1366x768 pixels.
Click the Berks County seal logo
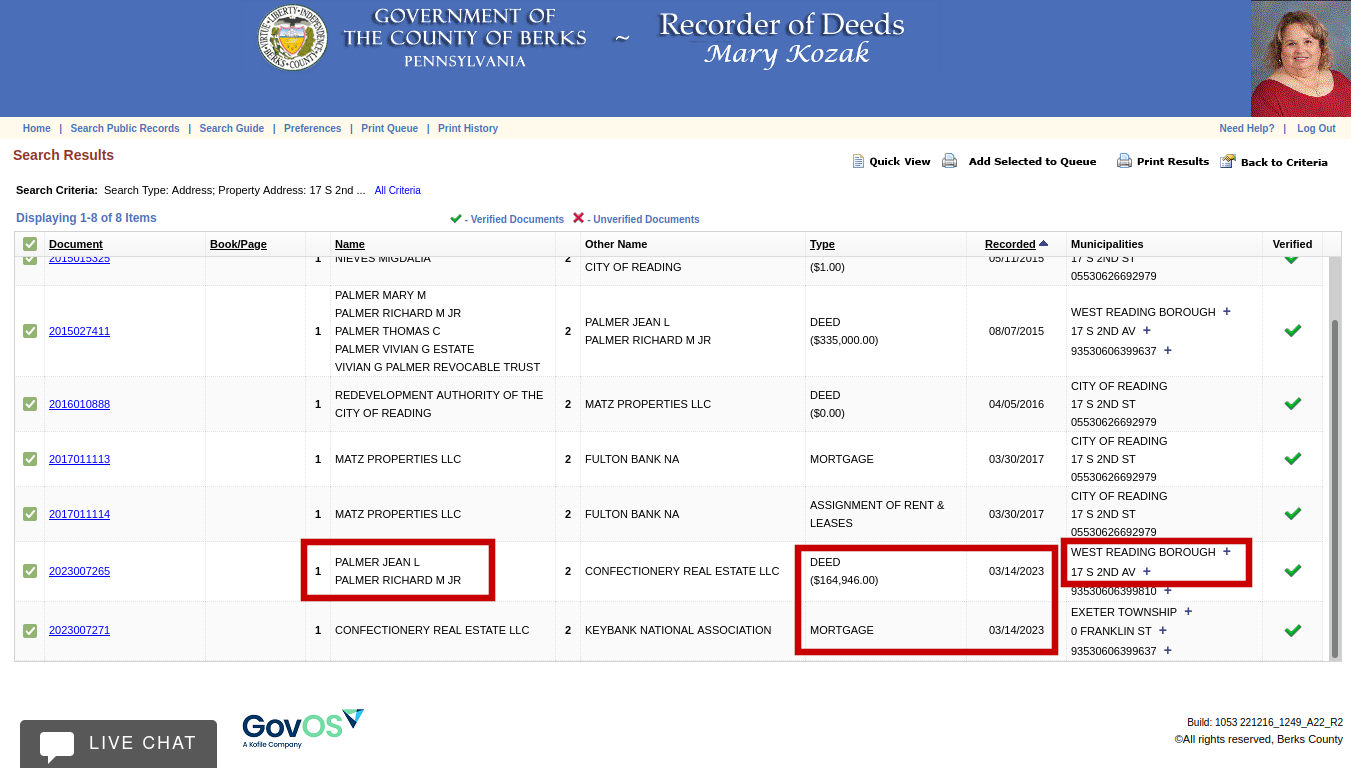pyautogui.click(x=292, y=39)
